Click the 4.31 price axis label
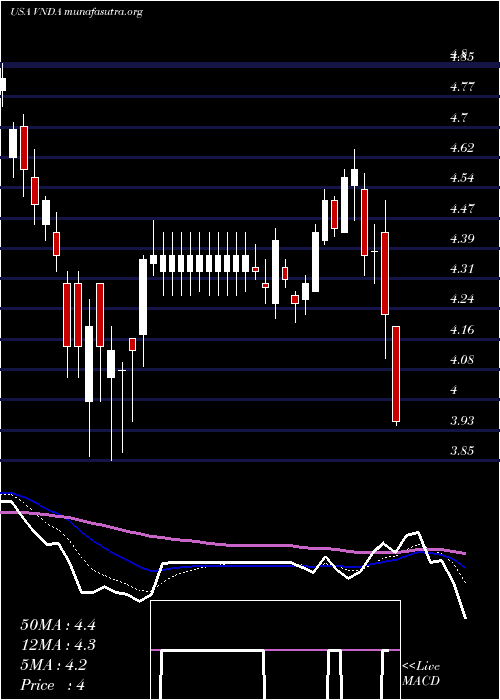Screen dimensions: 500x700 pos(462,268)
